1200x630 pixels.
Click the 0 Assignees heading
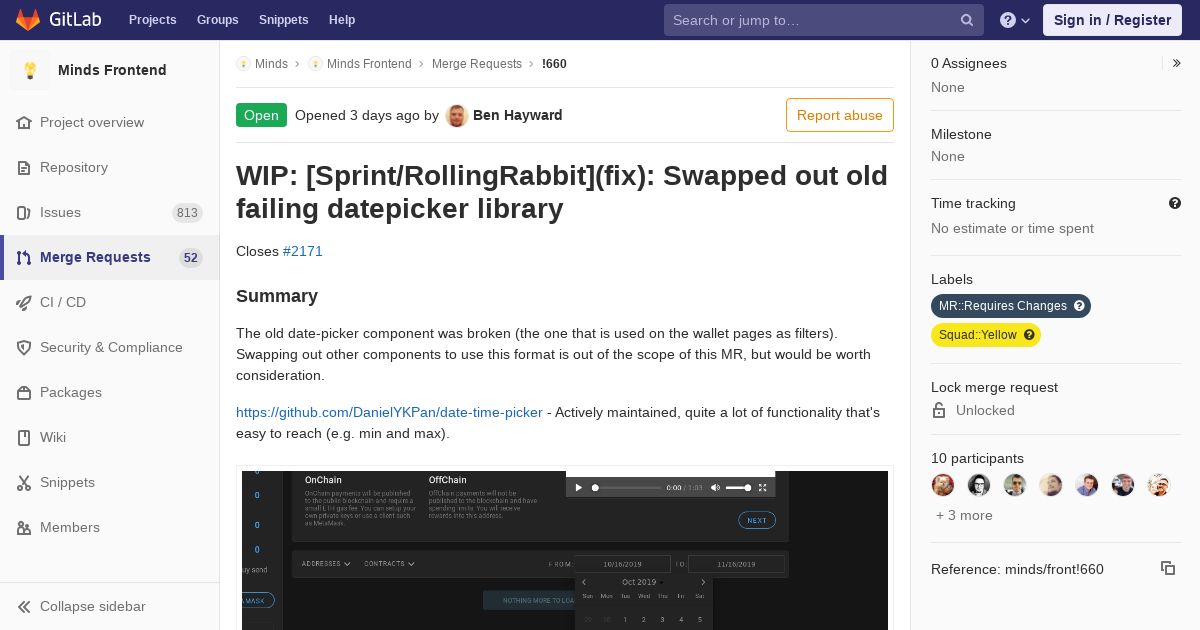coord(969,63)
